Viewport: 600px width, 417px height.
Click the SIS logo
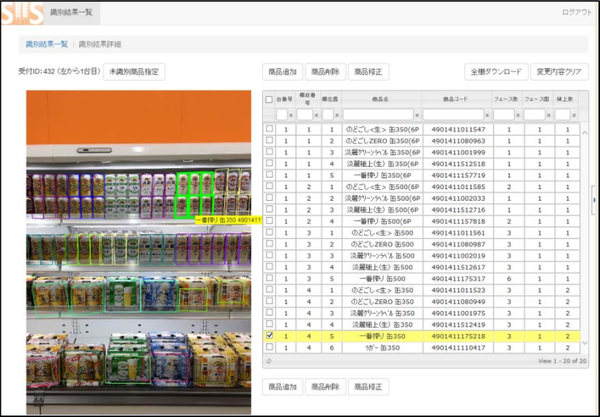(x=22, y=14)
